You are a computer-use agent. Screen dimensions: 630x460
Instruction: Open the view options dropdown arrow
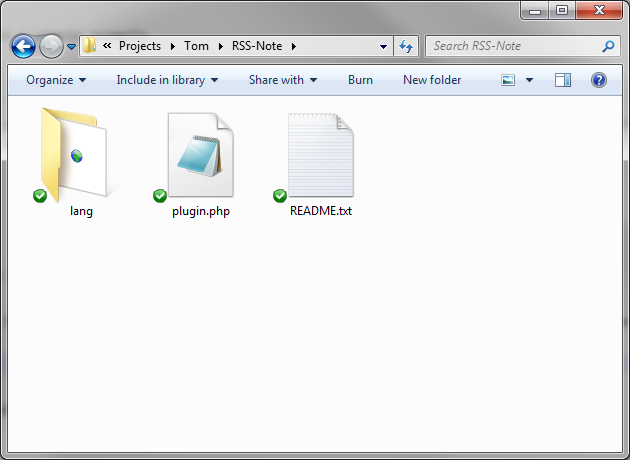coord(530,80)
